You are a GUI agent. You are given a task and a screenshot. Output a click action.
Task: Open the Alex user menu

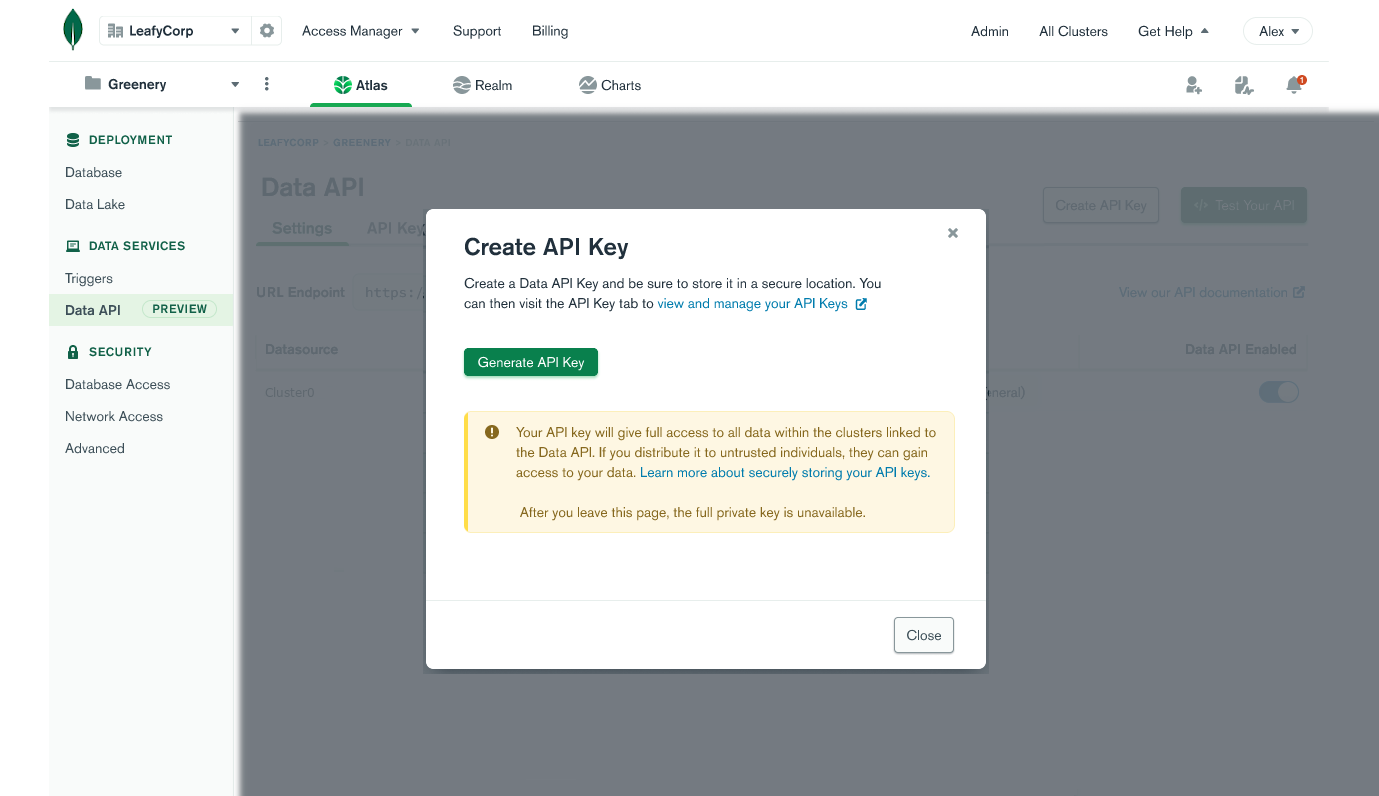click(1278, 31)
